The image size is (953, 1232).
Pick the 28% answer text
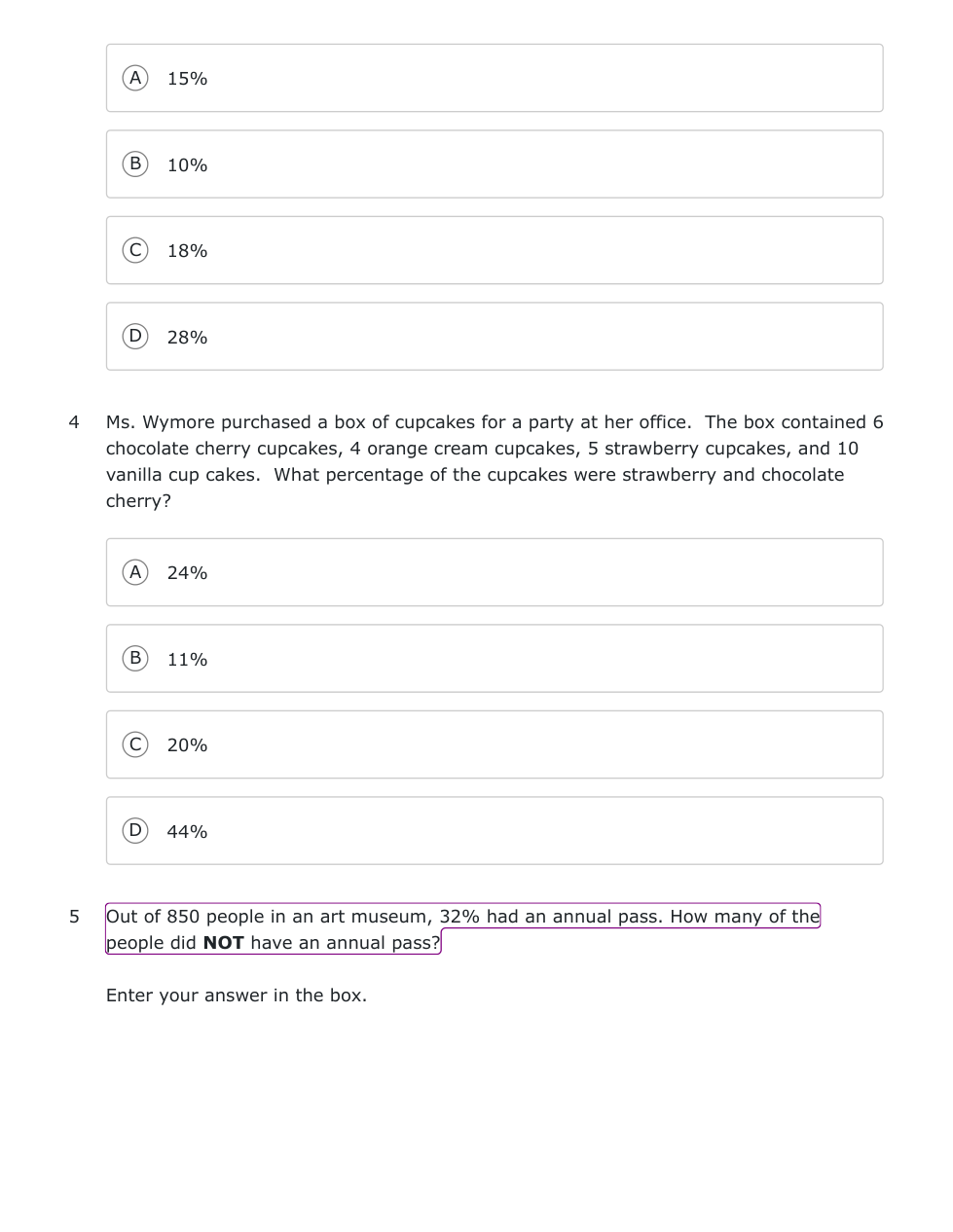(x=187, y=338)
